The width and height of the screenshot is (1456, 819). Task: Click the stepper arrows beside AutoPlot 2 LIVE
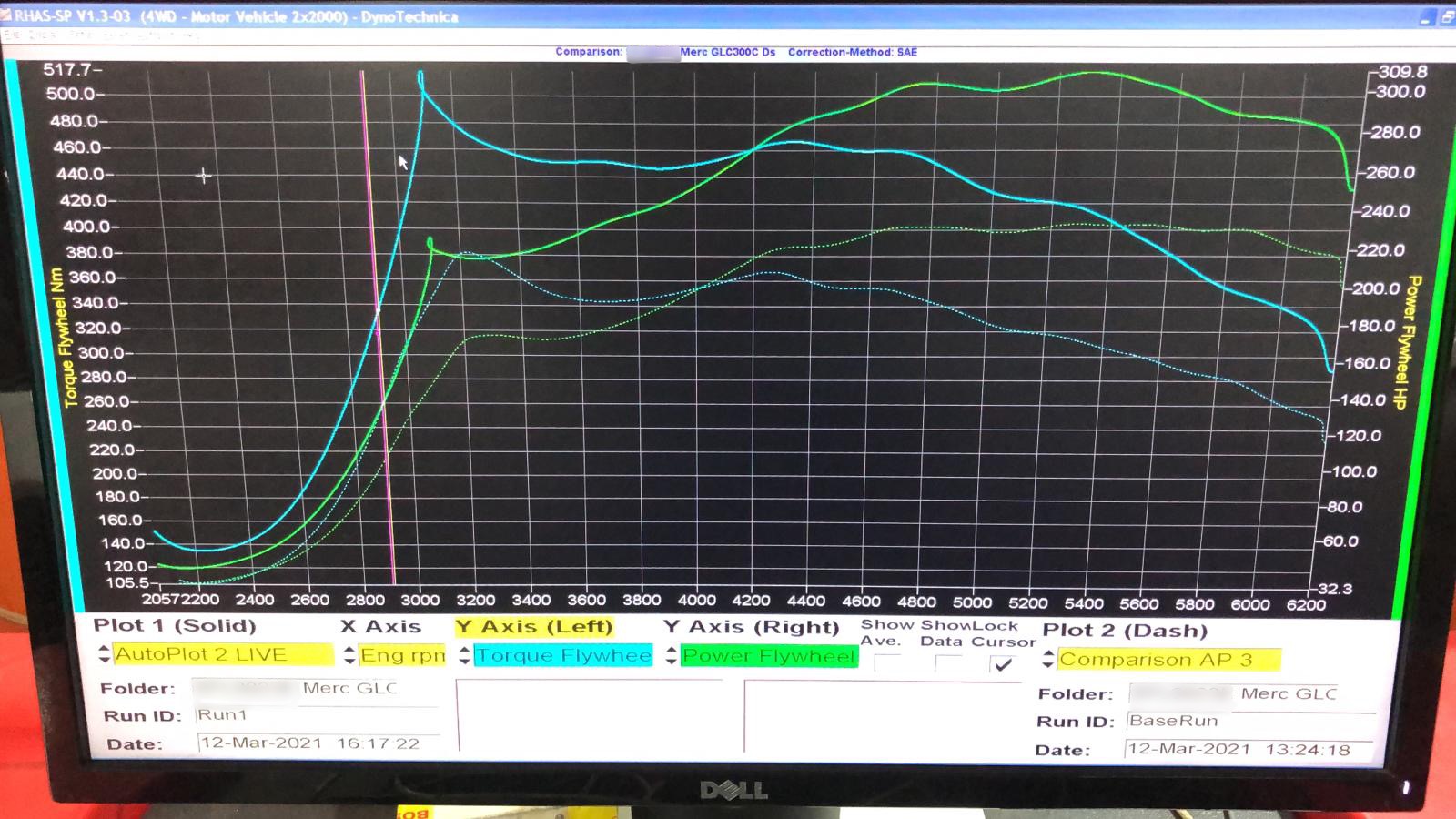[x=104, y=654]
